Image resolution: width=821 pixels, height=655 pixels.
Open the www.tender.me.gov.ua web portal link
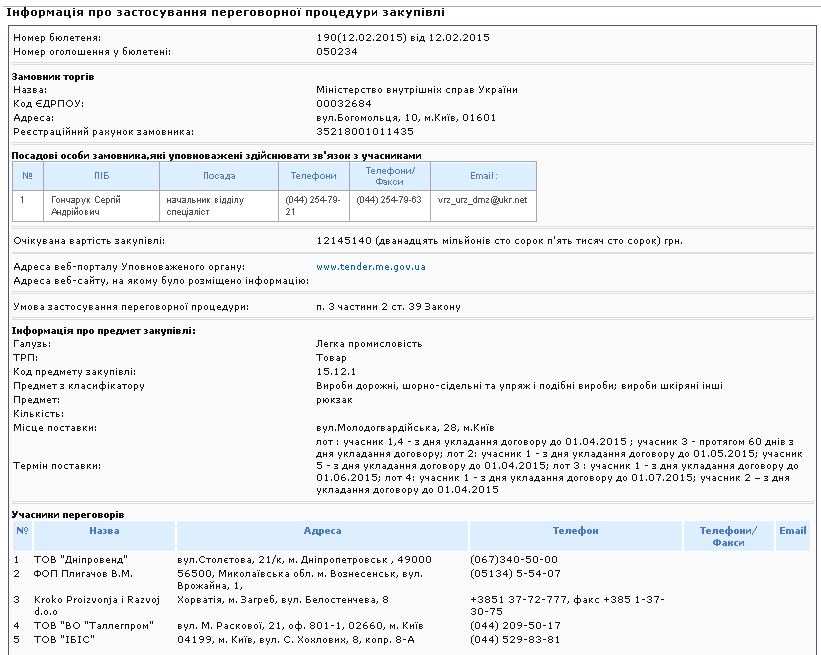370,267
